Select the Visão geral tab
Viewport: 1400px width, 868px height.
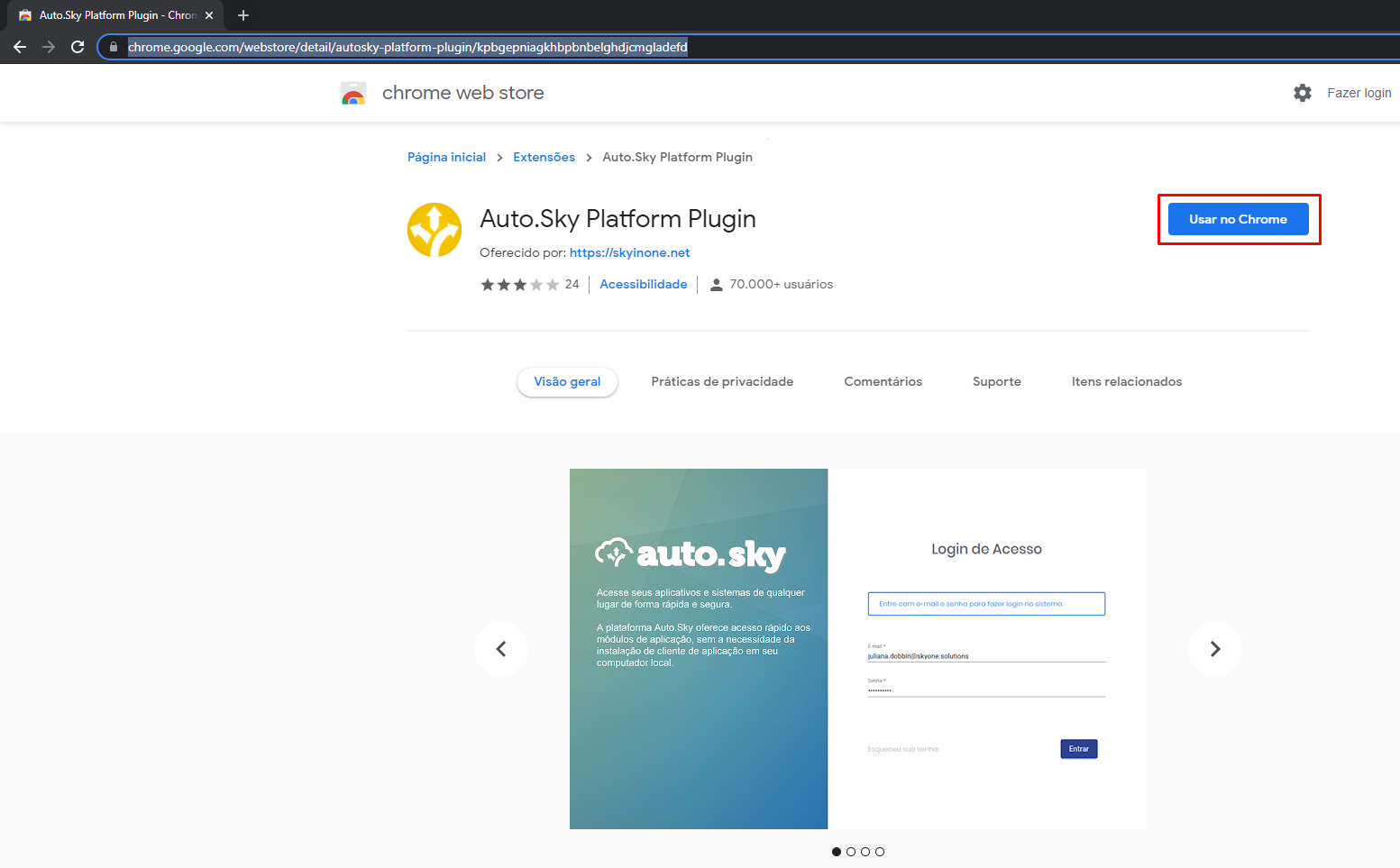click(x=567, y=382)
